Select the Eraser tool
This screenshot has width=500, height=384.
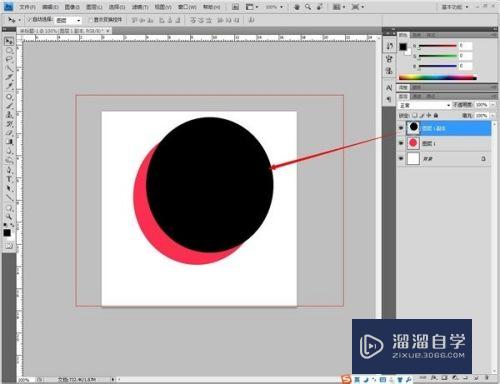pyautogui.click(x=9, y=133)
